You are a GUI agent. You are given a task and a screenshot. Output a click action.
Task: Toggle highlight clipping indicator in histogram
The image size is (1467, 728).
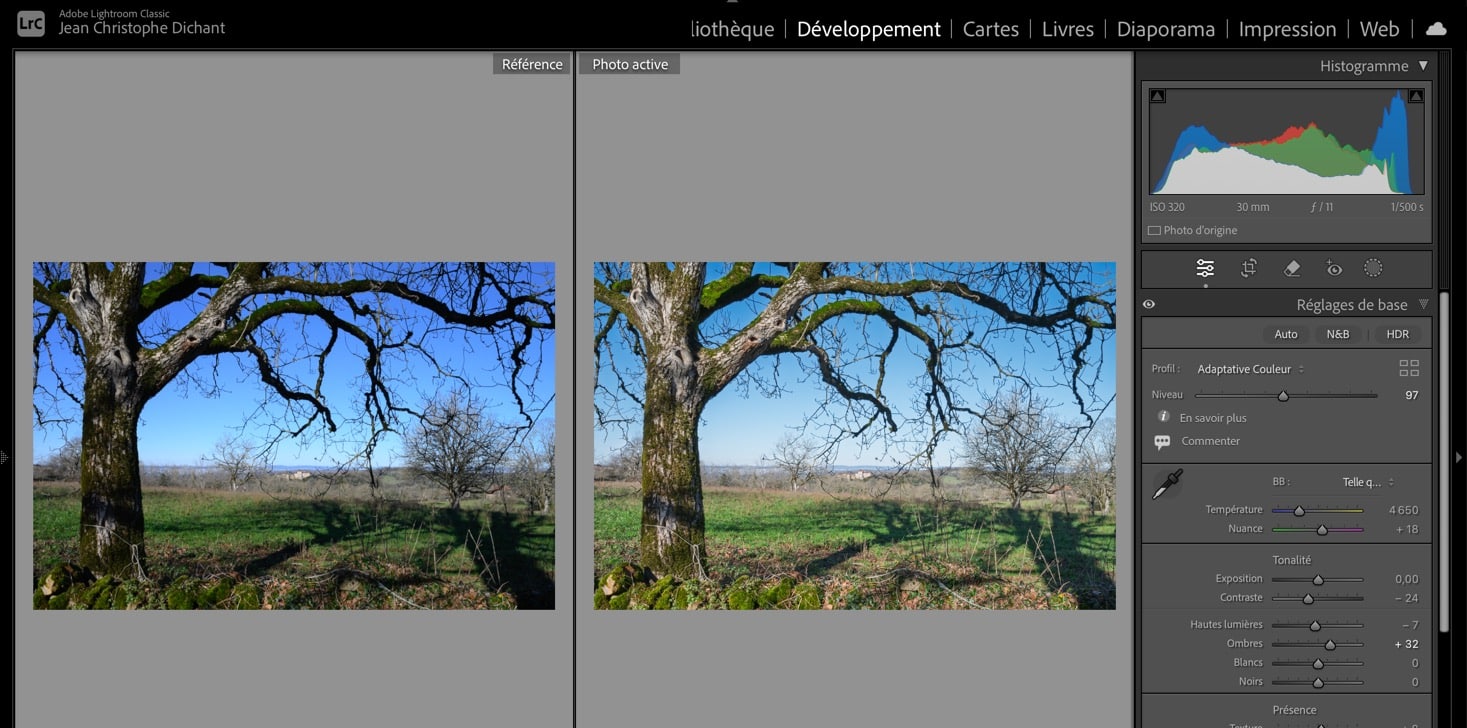point(1415,96)
